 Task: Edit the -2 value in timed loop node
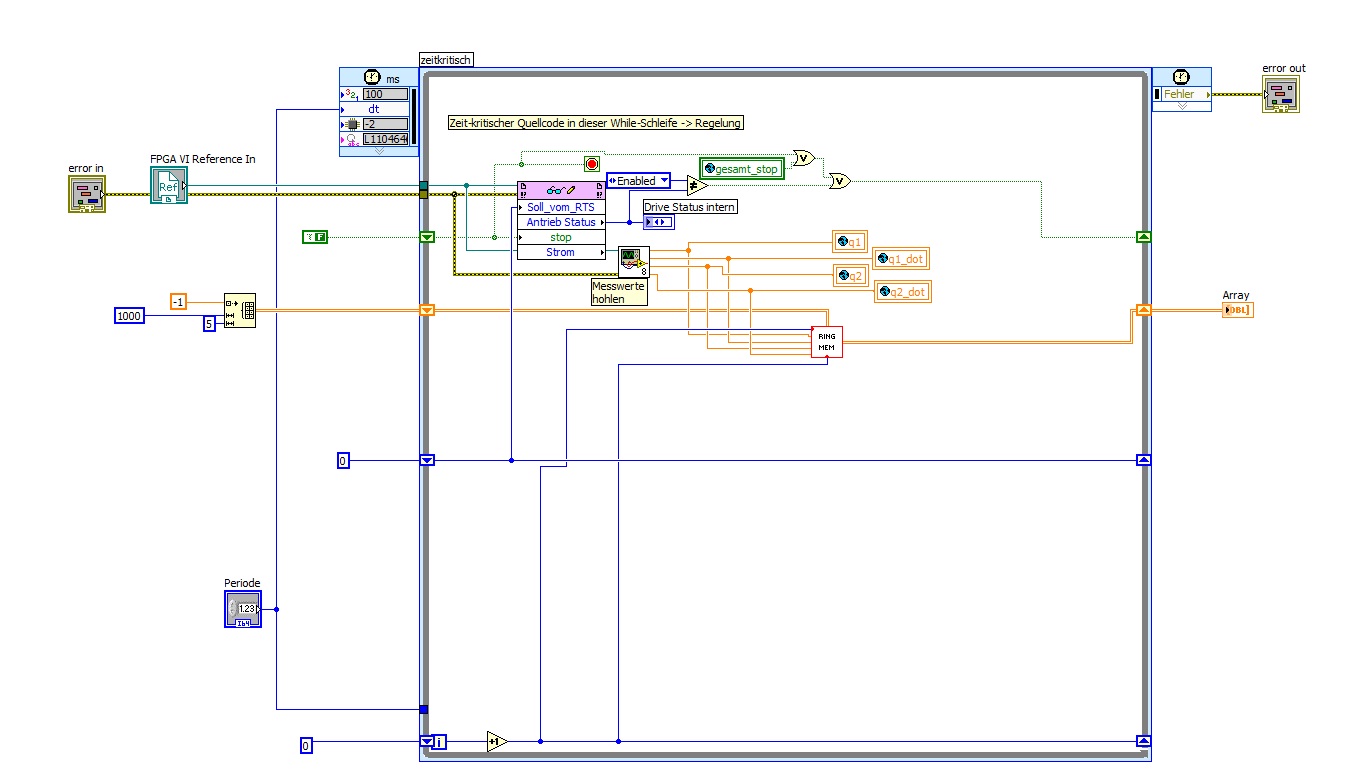[385, 124]
